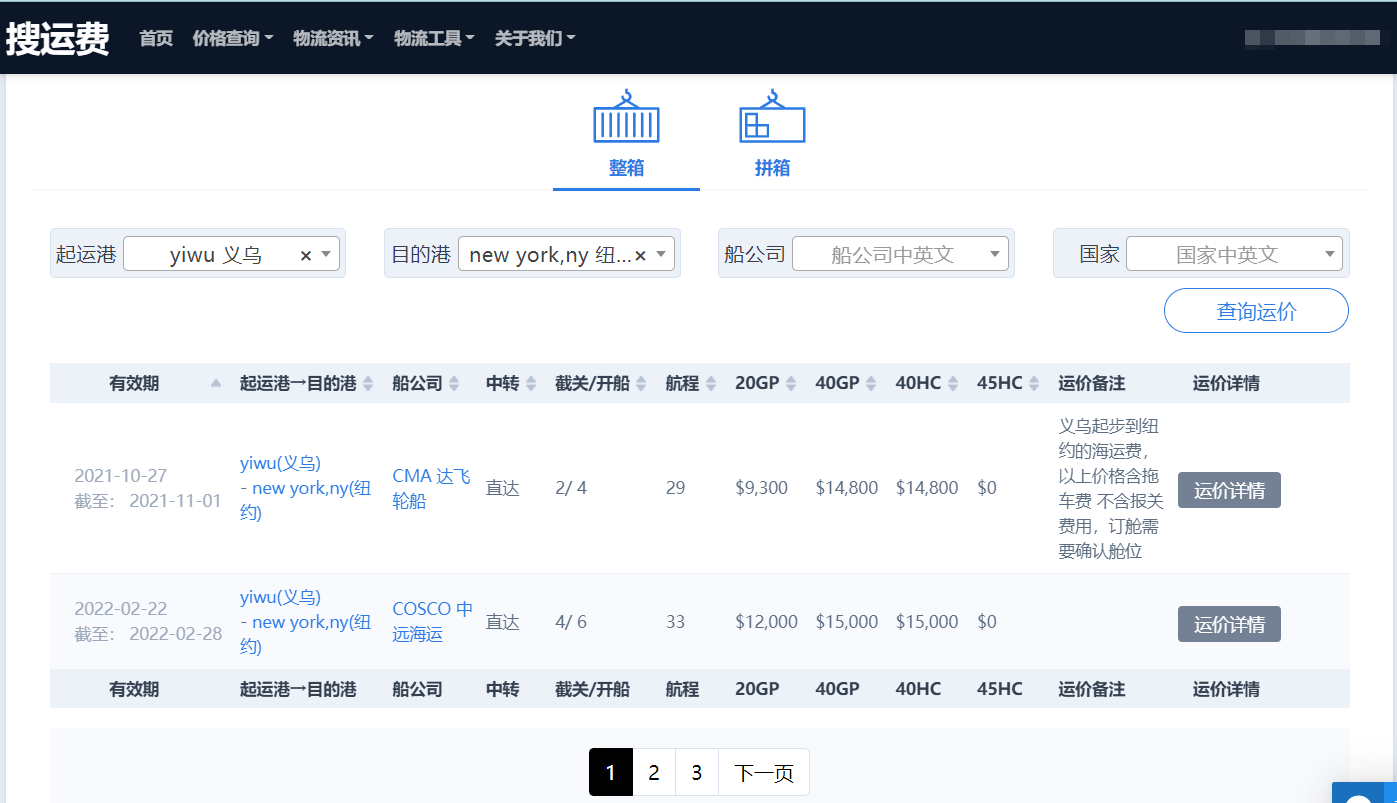
Task: Switch to the 拼箱 tab label
Action: point(772,168)
